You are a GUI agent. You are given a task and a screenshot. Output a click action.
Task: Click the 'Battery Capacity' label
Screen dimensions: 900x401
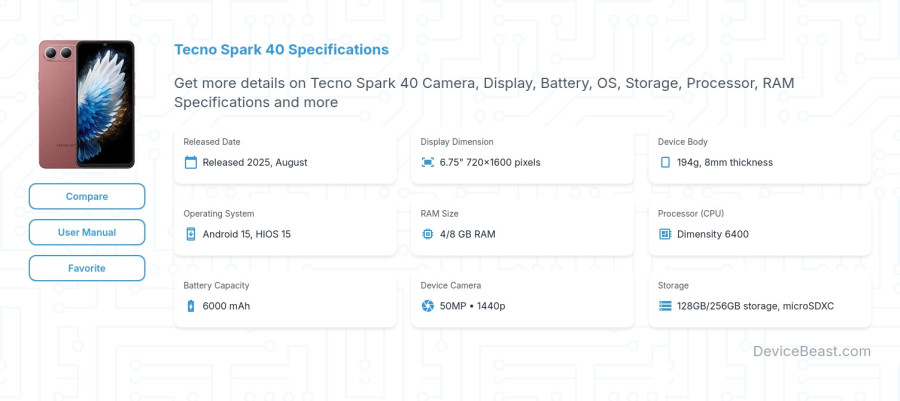coord(216,285)
